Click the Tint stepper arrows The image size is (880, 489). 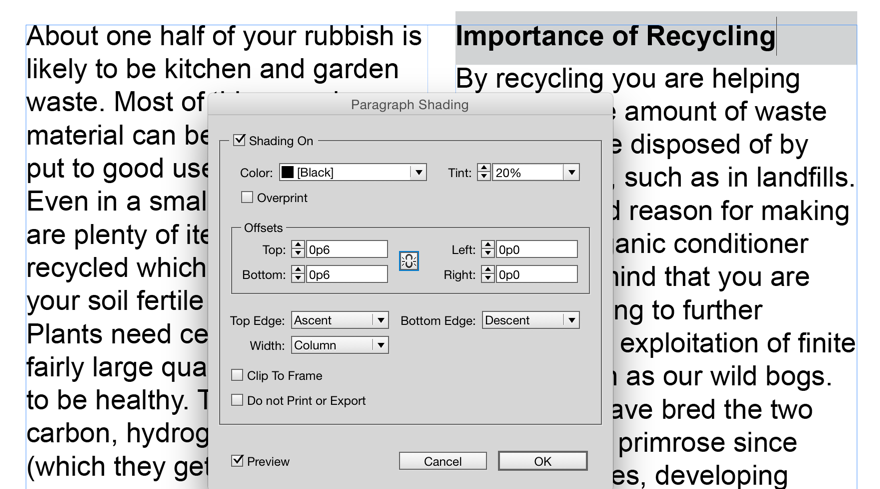point(484,173)
